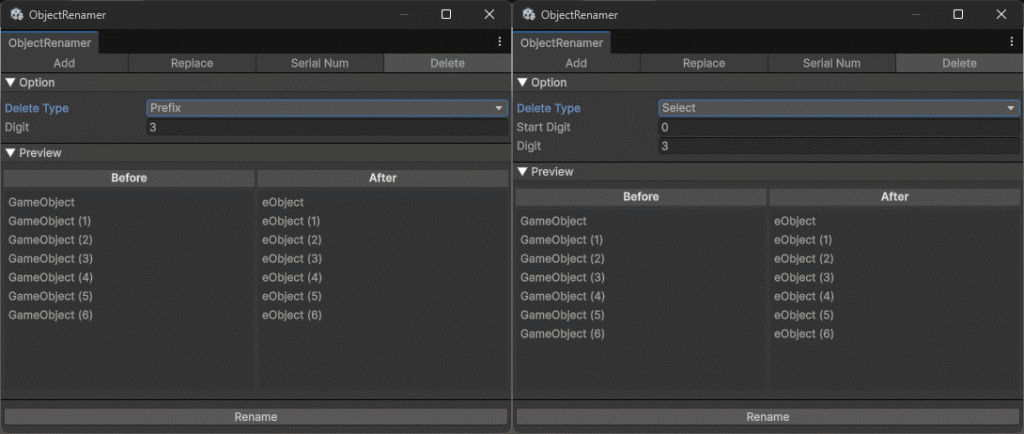Image resolution: width=1024 pixels, height=434 pixels.
Task: Click Unity icon in left window title bar
Action: pos(17,14)
